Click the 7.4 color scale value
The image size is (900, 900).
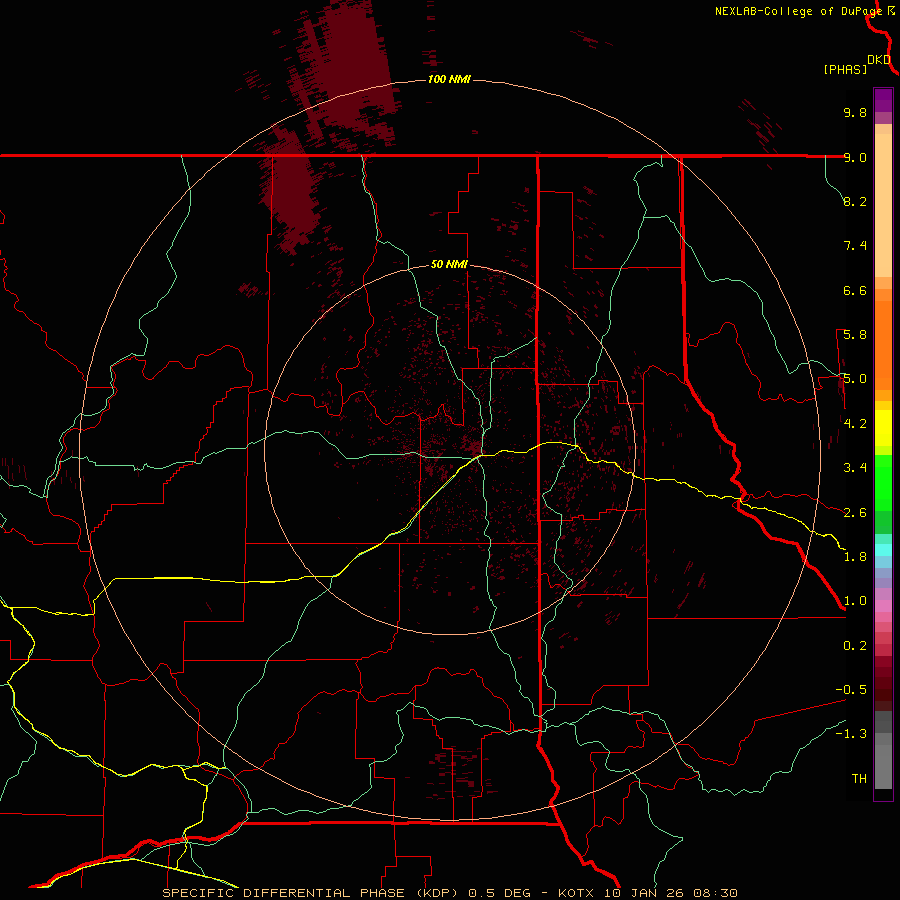pyautogui.click(x=855, y=246)
